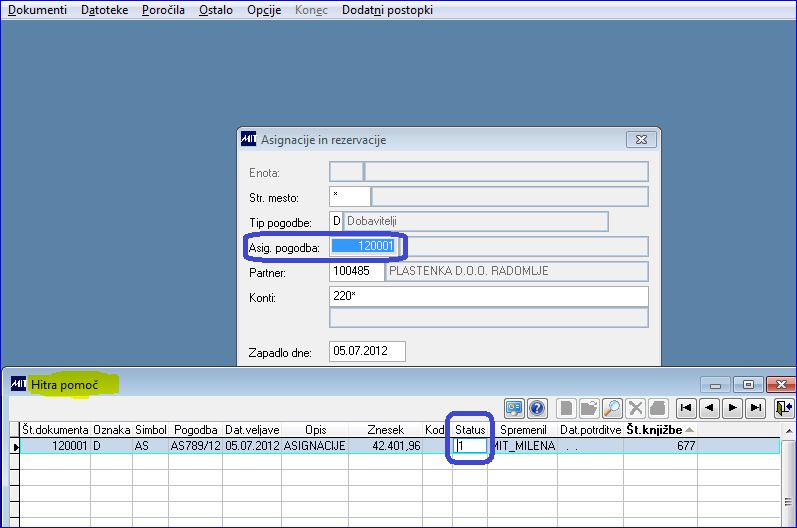Go to the next record arrow
Viewport: 797px width, 528px height.
(x=732, y=408)
